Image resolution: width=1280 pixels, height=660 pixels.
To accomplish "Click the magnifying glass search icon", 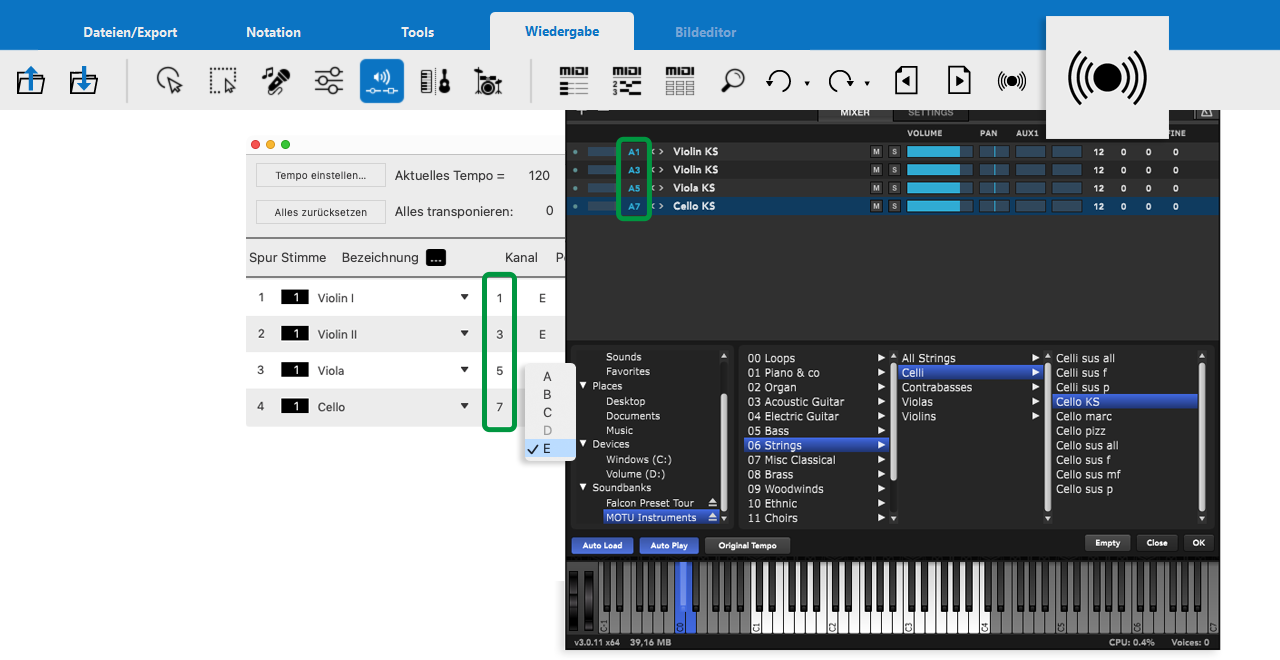I will click(733, 81).
